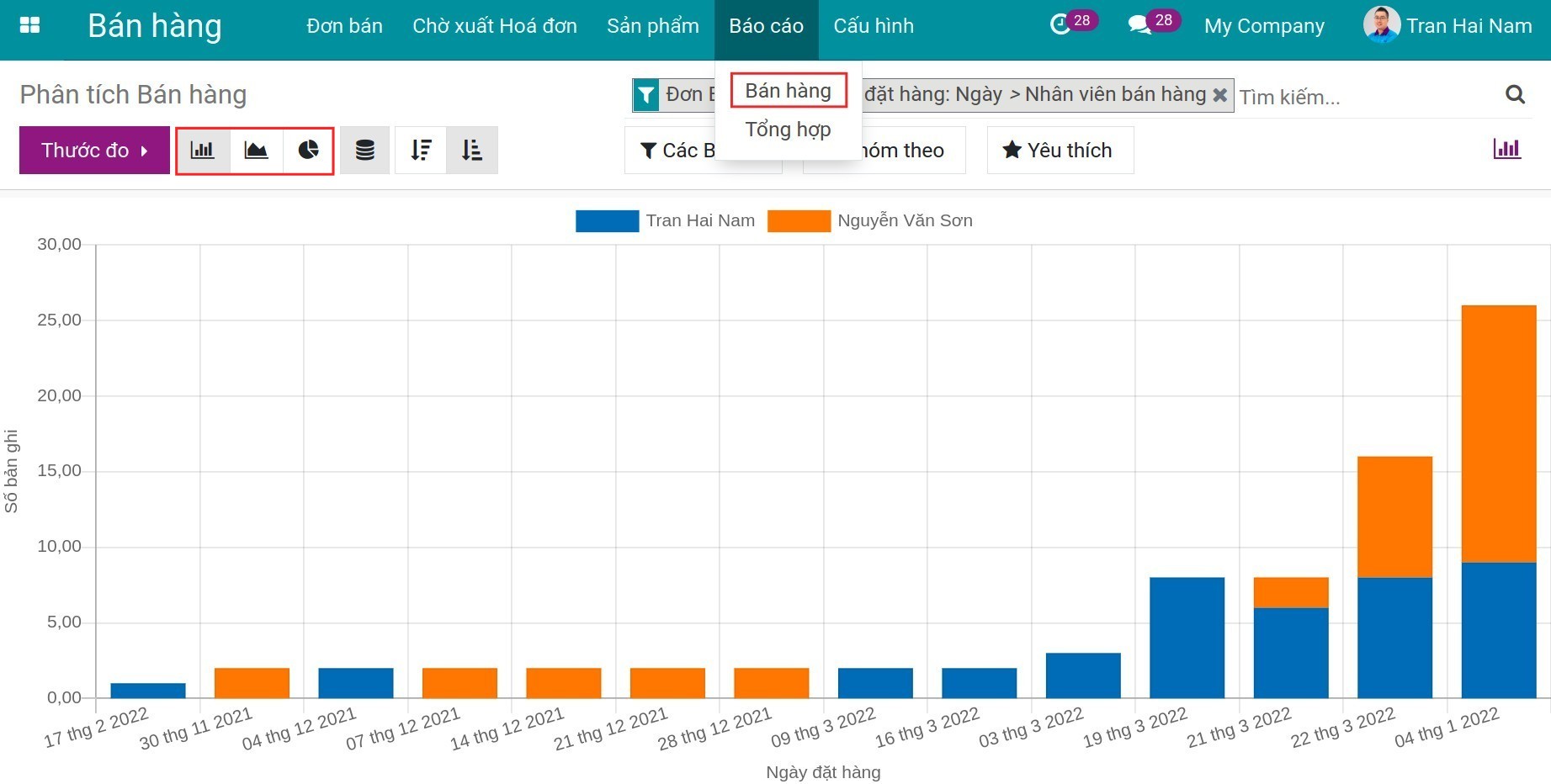Click Tran Hai Nam user avatar

1381,25
